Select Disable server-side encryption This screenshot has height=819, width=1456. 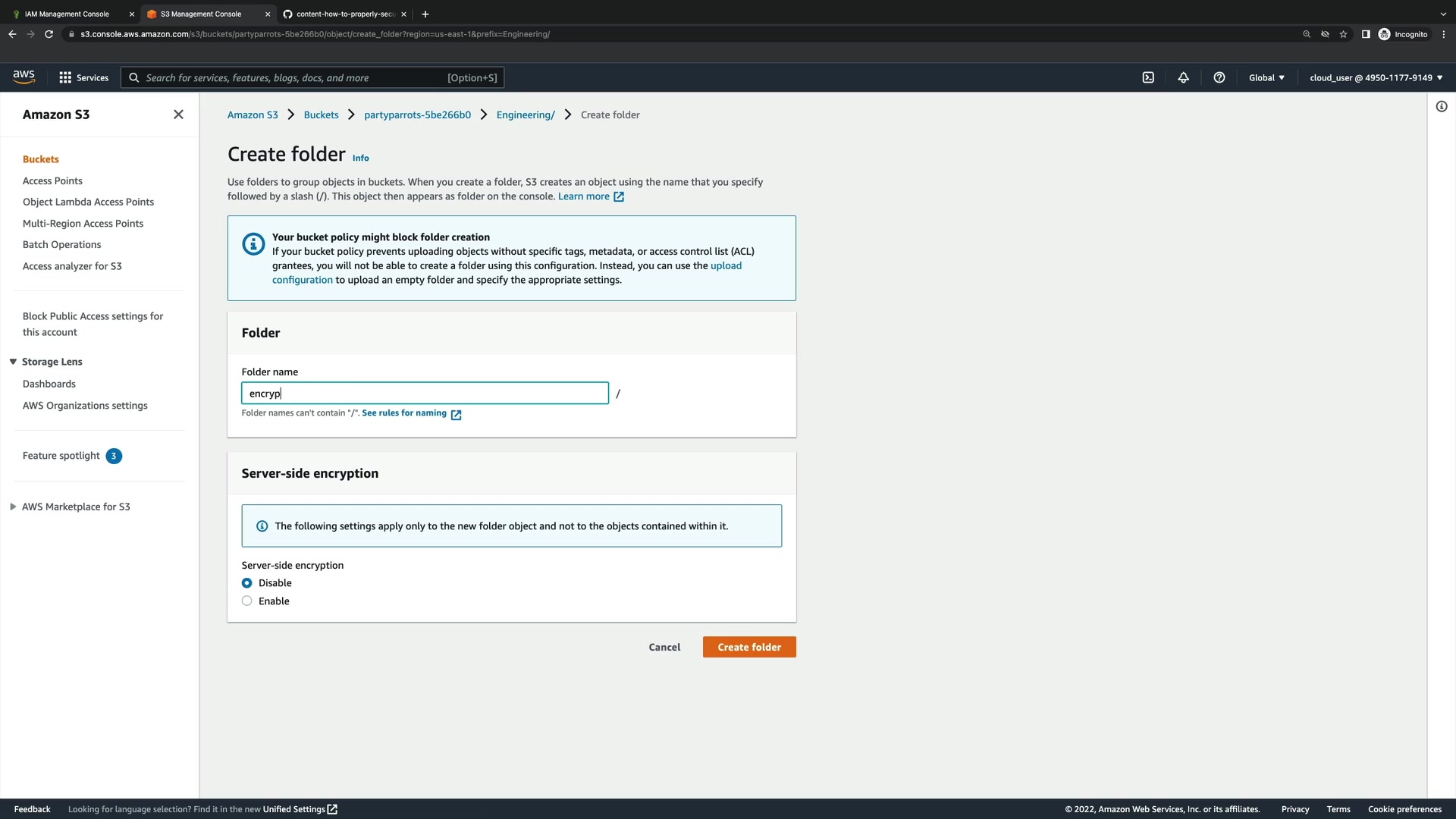pyautogui.click(x=247, y=583)
